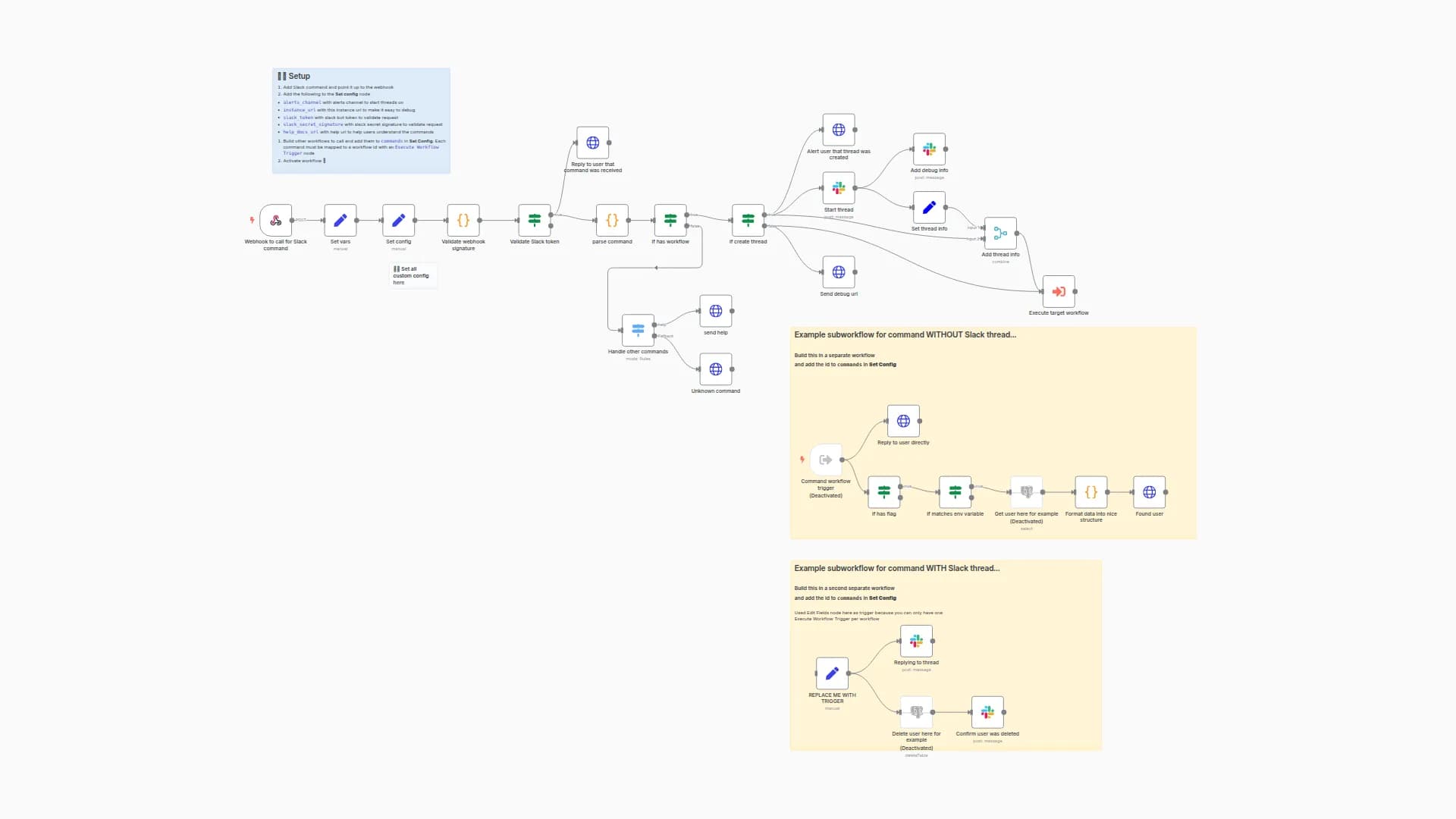Open the Set vars node
This screenshot has width=1456, height=819.
(x=340, y=221)
